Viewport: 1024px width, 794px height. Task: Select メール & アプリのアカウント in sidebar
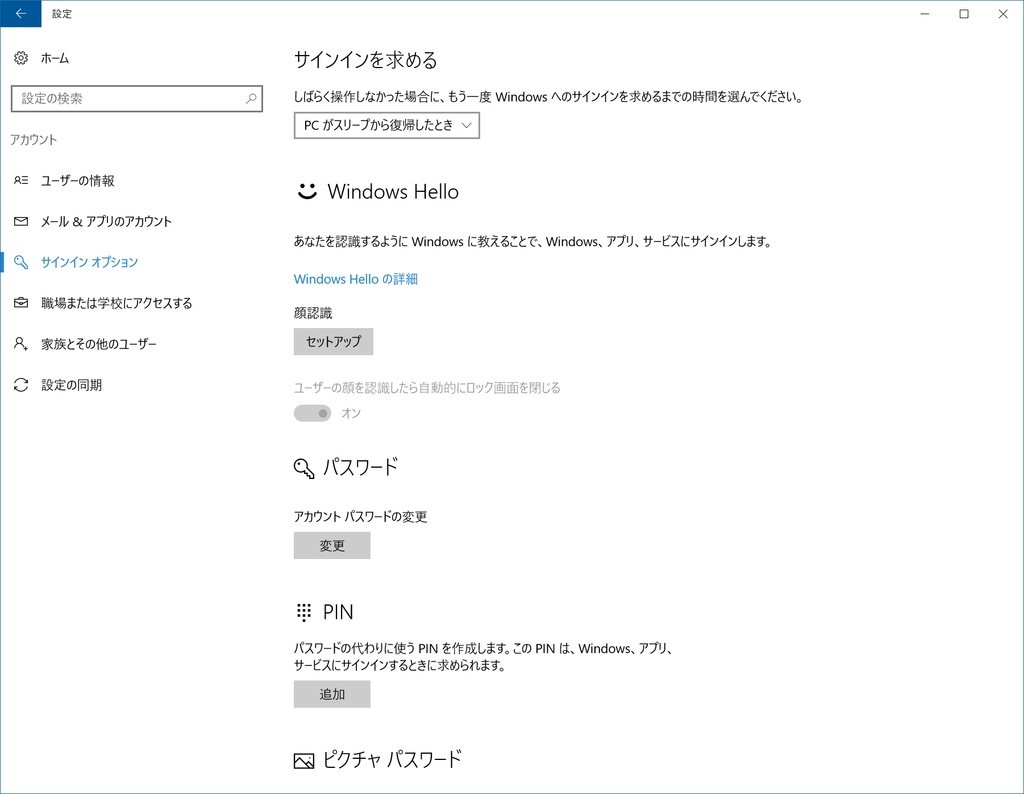[x=106, y=221]
